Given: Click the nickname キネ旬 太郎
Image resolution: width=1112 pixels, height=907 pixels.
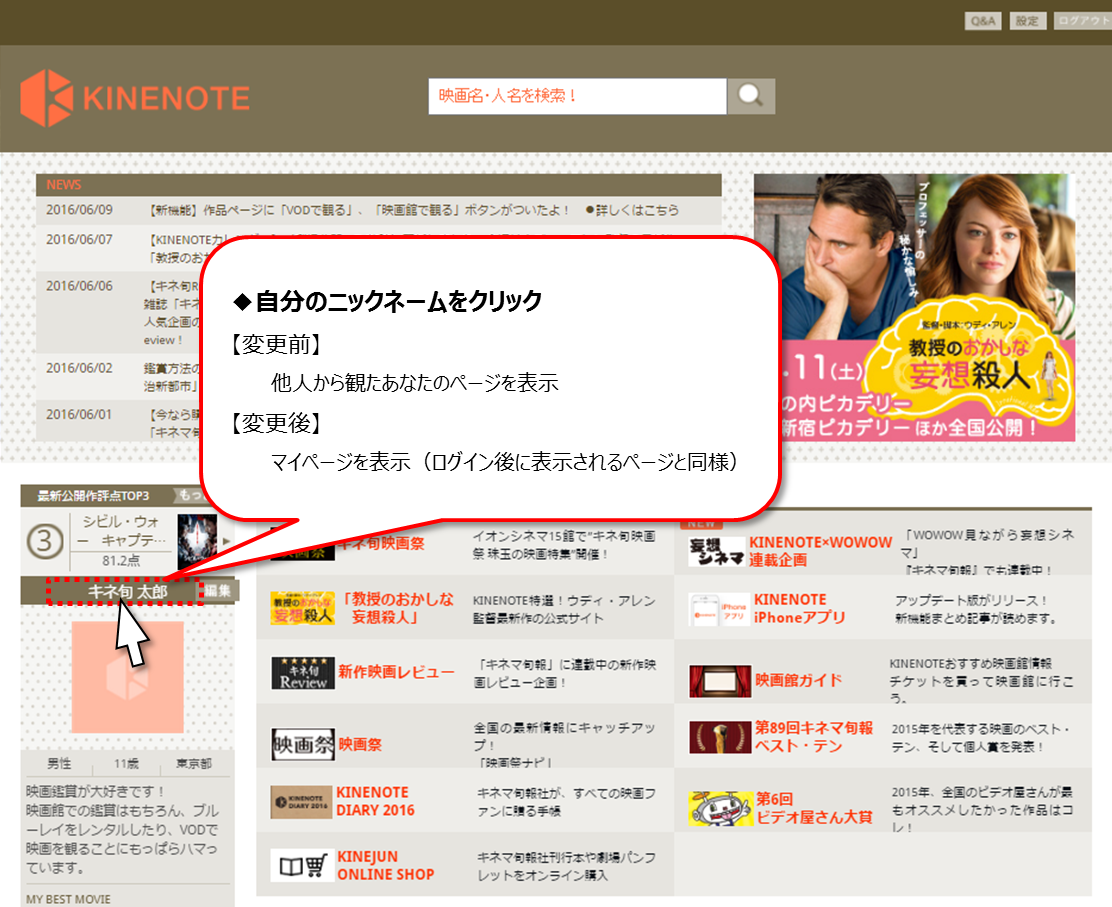Looking at the screenshot, I should coord(127,592).
